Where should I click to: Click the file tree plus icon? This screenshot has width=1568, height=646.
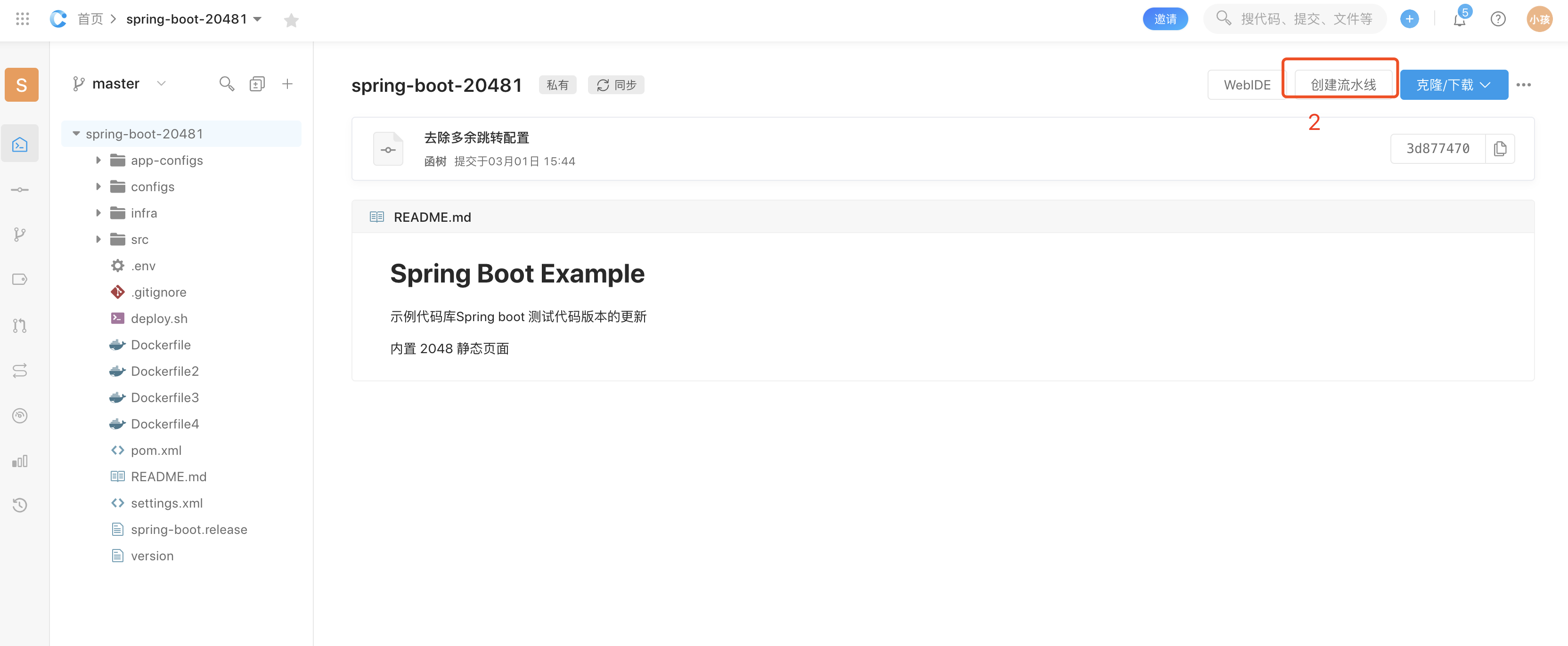point(287,83)
